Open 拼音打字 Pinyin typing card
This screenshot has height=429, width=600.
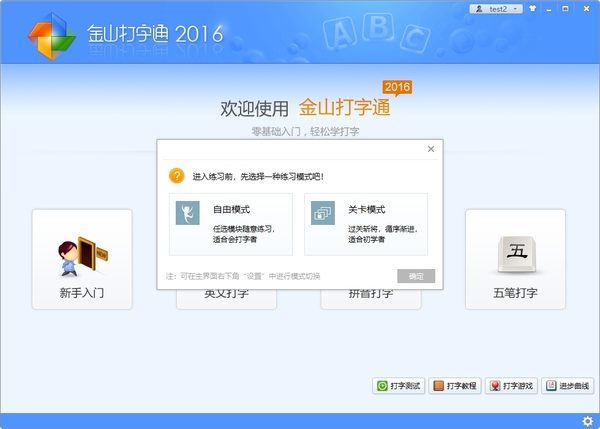click(x=371, y=298)
